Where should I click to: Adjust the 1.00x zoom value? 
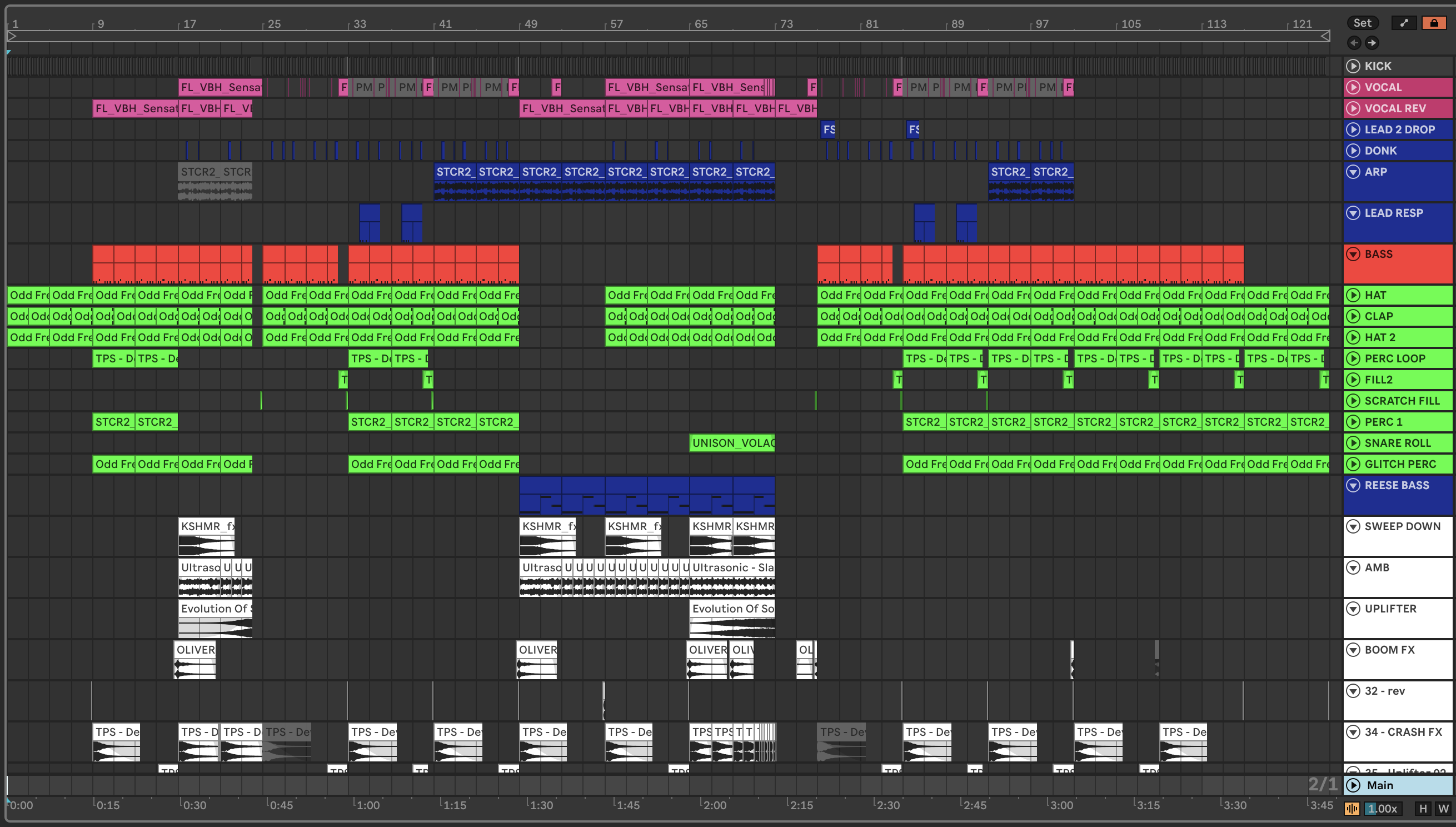coord(1383,808)
